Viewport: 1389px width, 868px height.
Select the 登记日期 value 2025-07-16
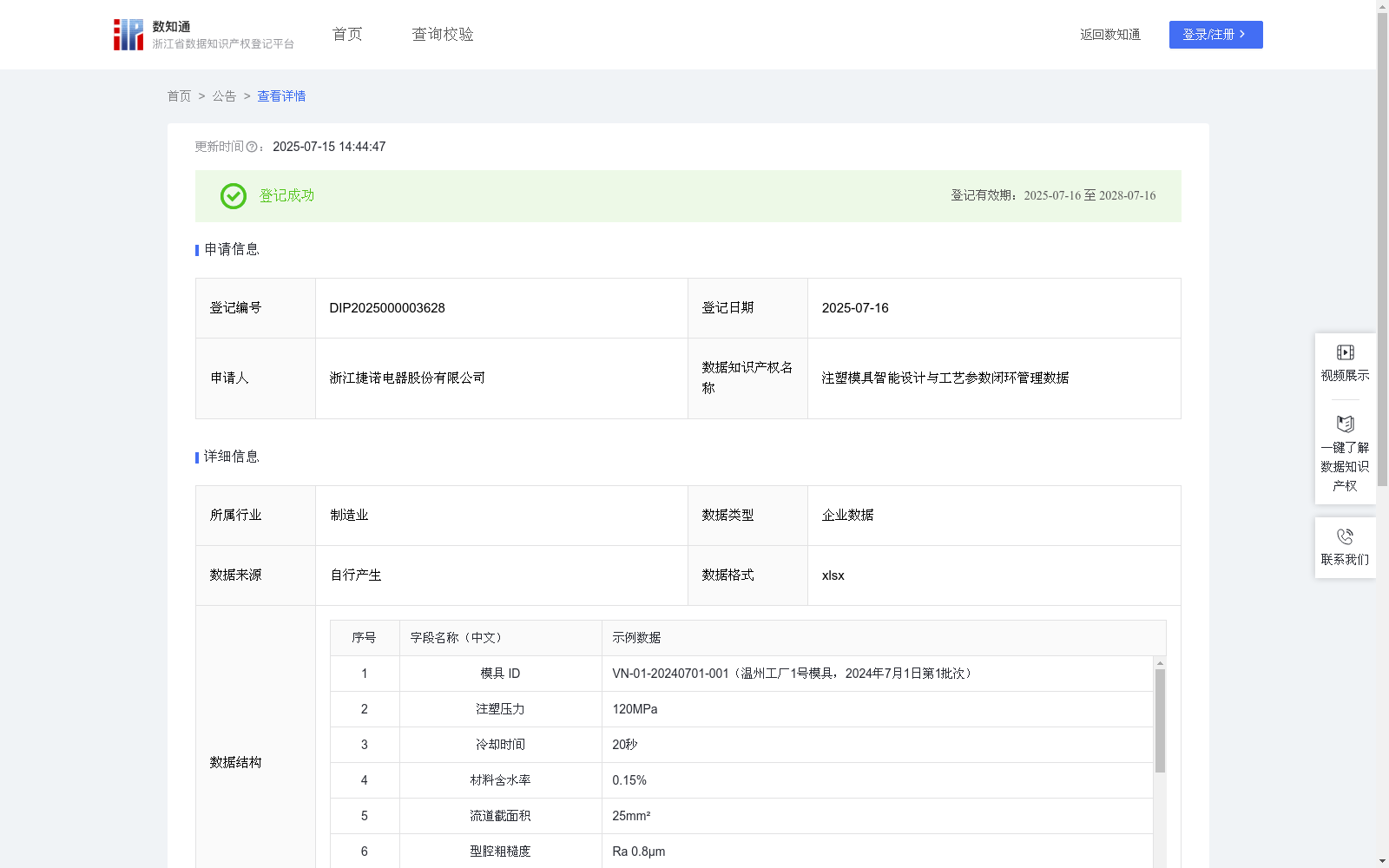tap(855, 308)
